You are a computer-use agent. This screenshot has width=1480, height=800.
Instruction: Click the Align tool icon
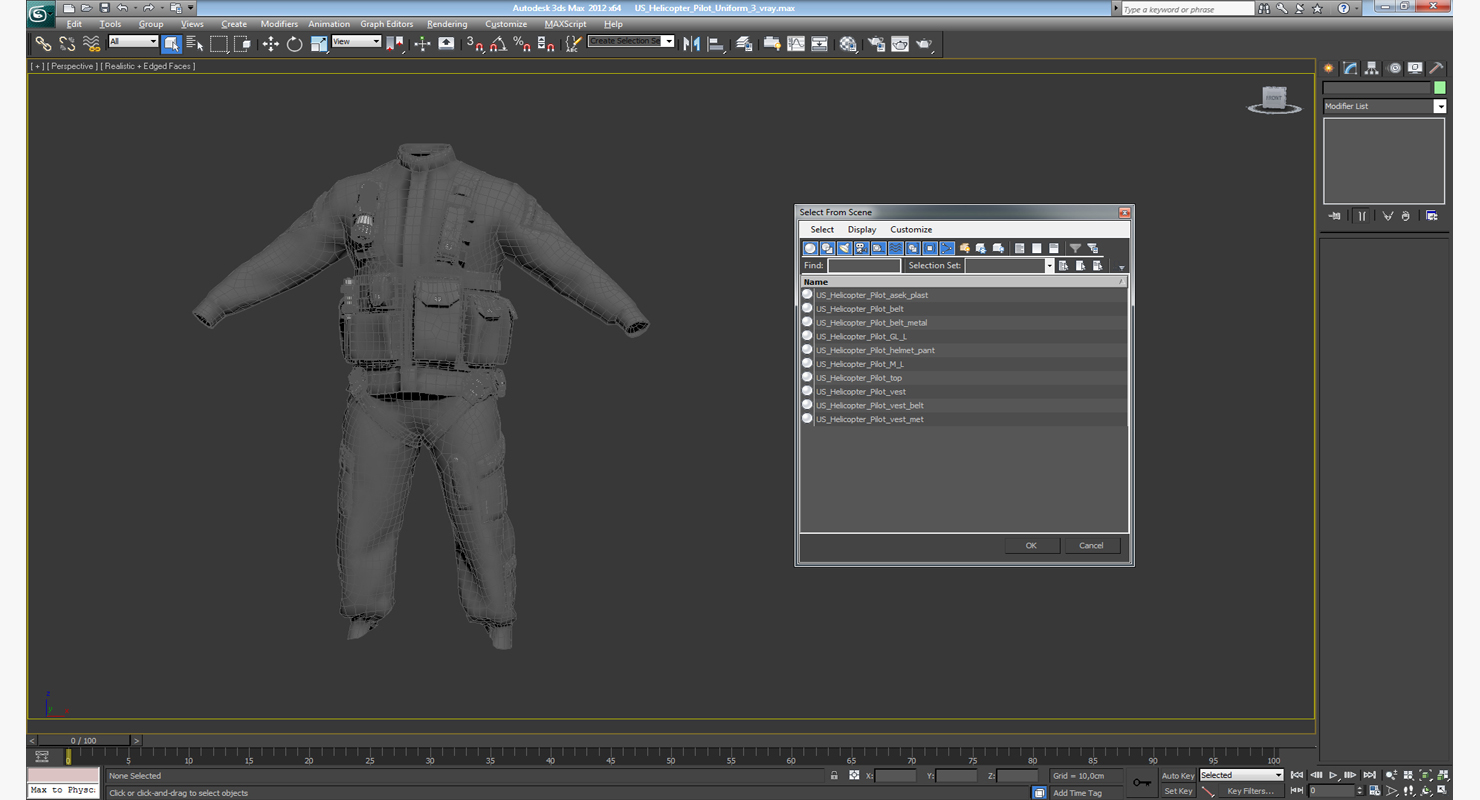716,44
